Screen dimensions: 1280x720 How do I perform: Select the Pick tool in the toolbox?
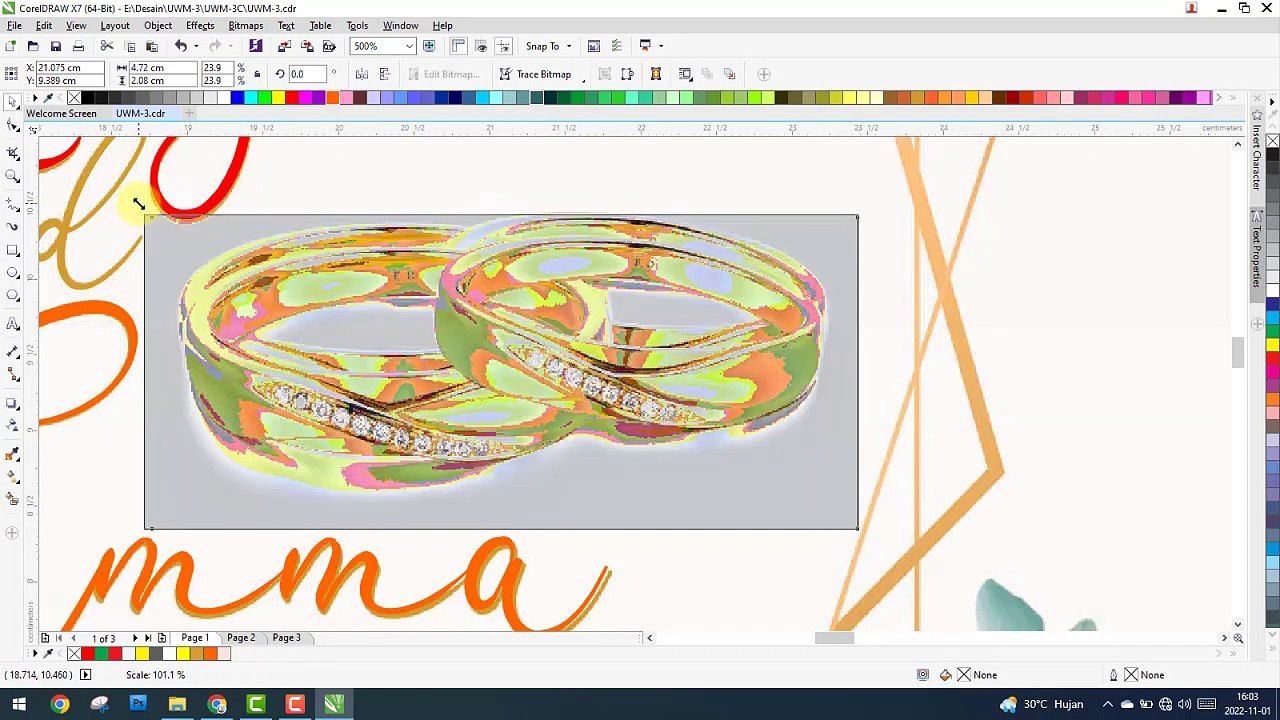coord(13,103)
